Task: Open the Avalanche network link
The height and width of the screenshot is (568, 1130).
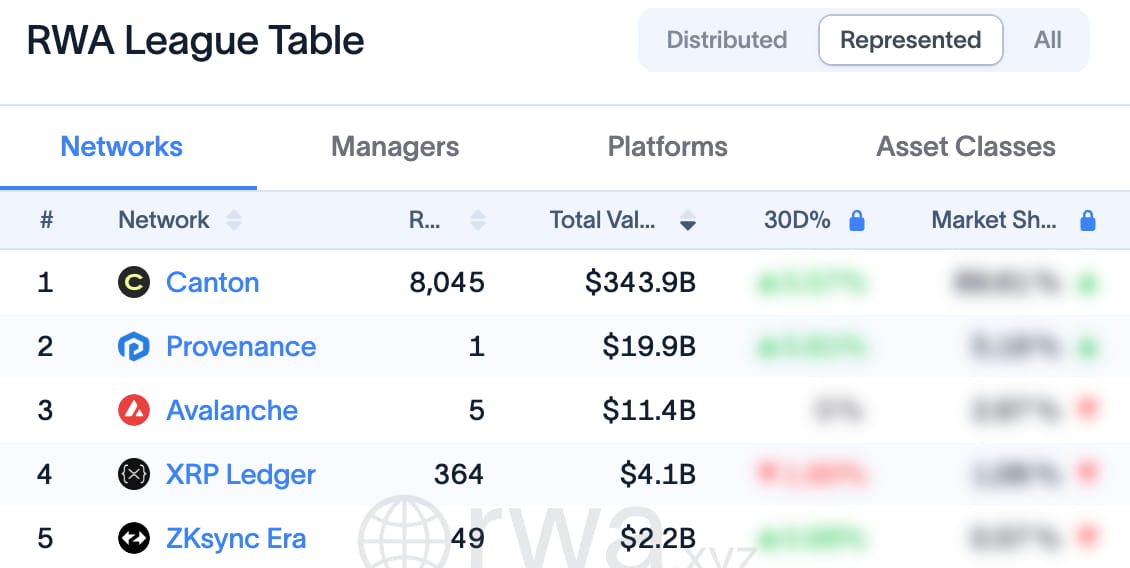Action: [x=232, y=410]
